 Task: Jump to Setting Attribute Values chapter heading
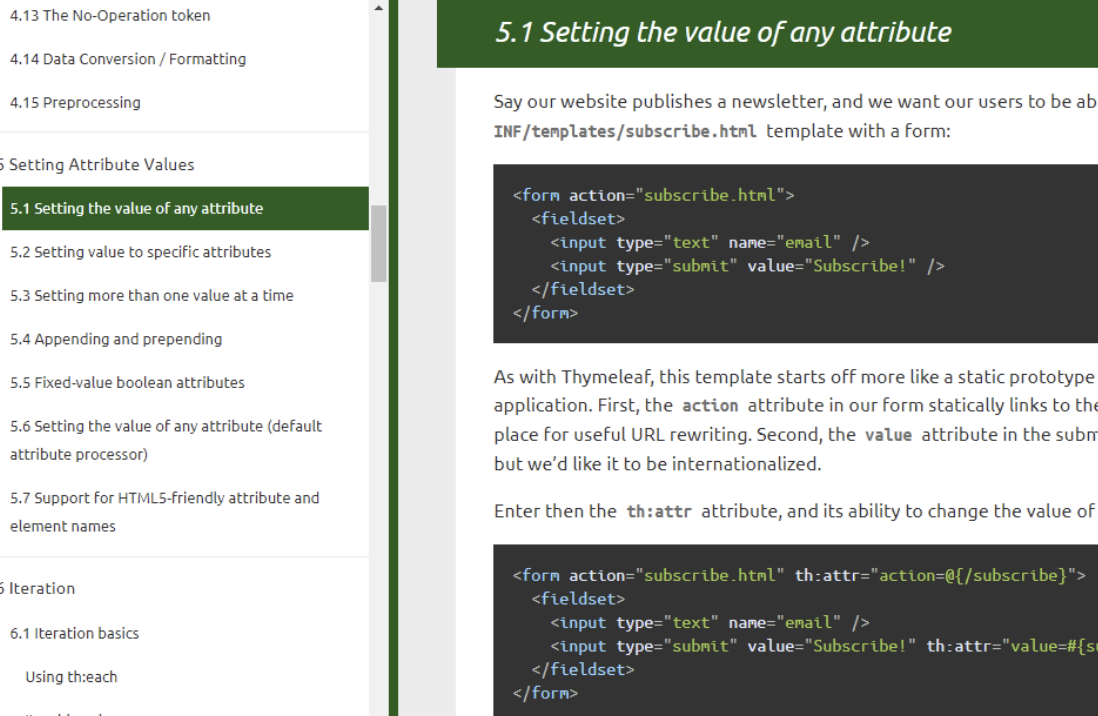click(x=97, y=165)
